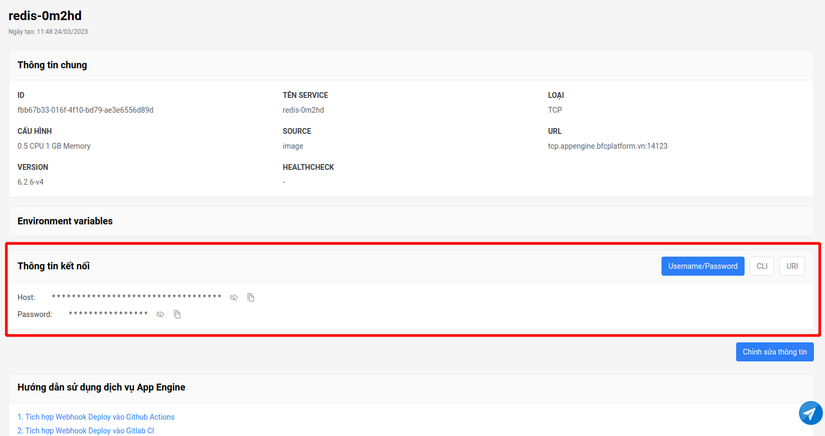Click the HEALTHCHECK label

[308, 167]
